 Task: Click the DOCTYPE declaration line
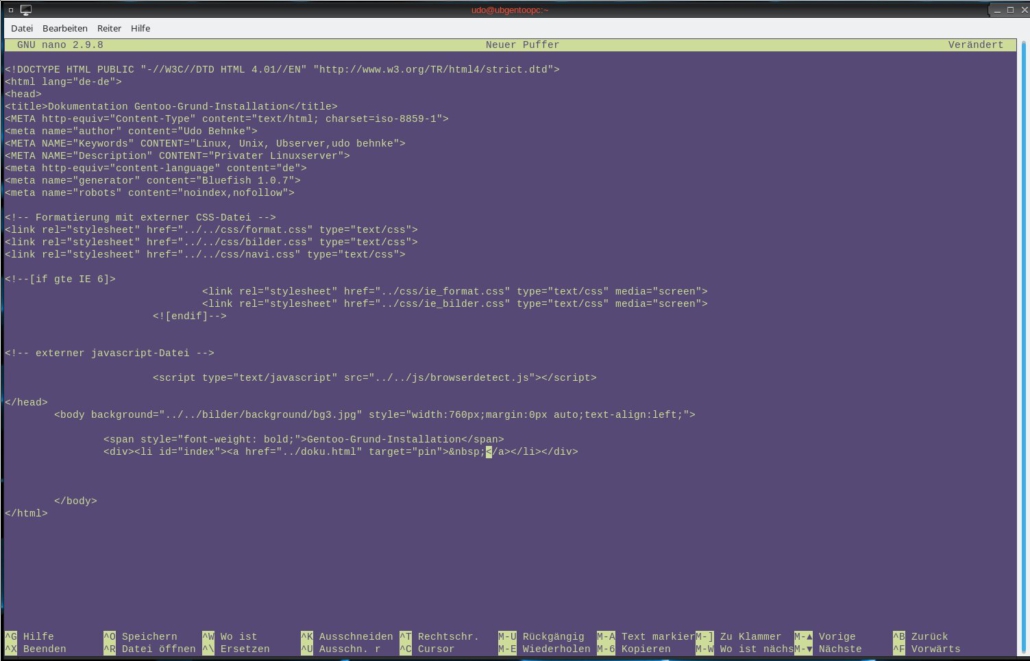pyautogui.click(x=282, y=69)
